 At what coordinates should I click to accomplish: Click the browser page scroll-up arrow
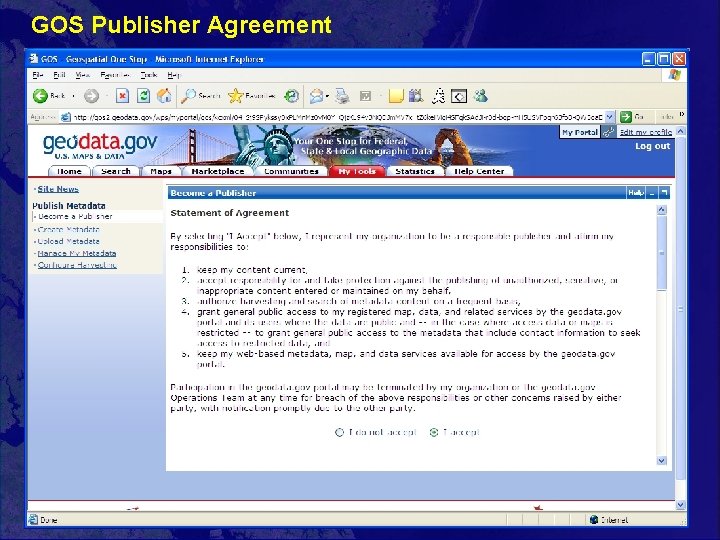coord(681,131)
